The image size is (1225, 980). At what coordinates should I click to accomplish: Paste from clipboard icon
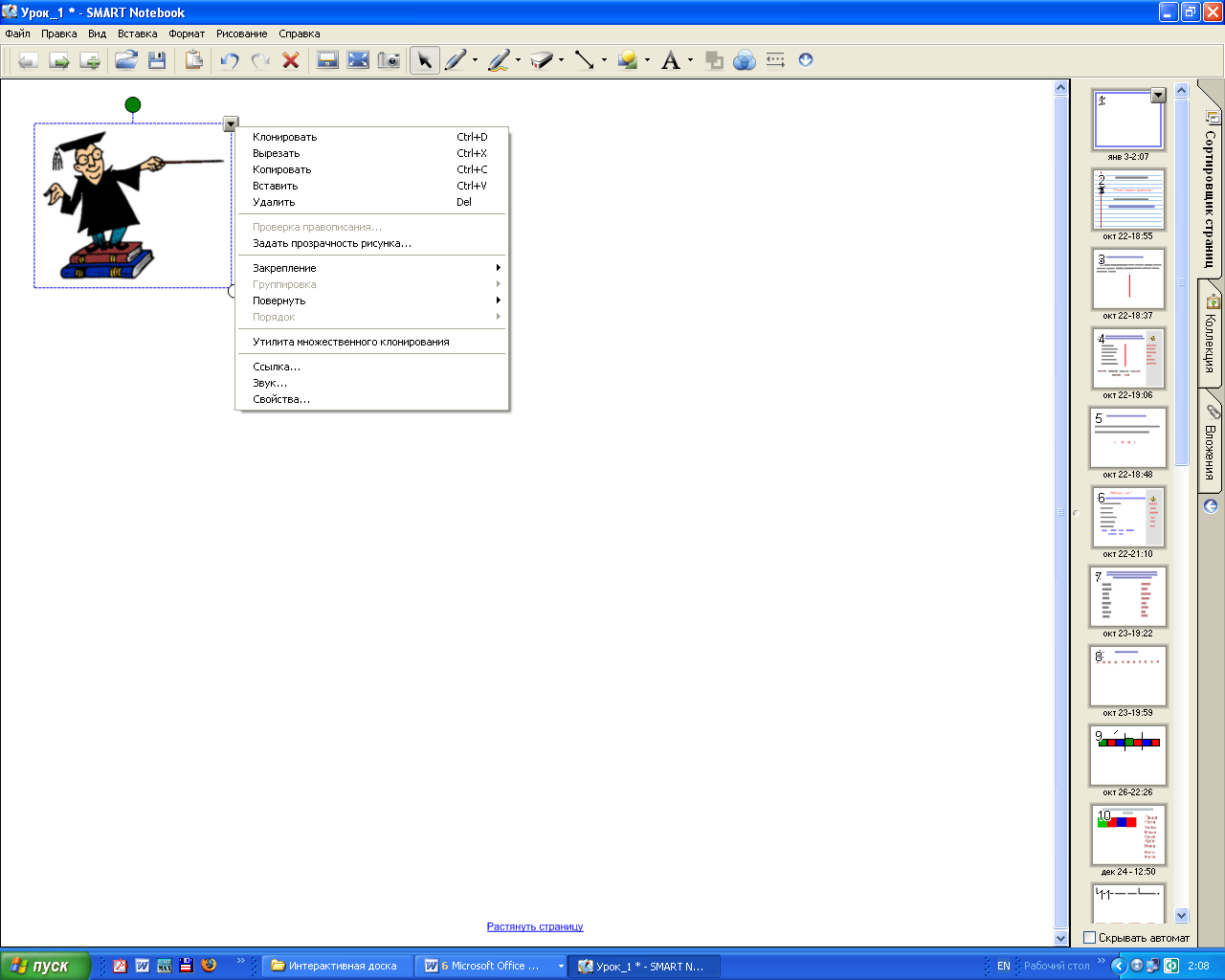[x=193, y=60]
